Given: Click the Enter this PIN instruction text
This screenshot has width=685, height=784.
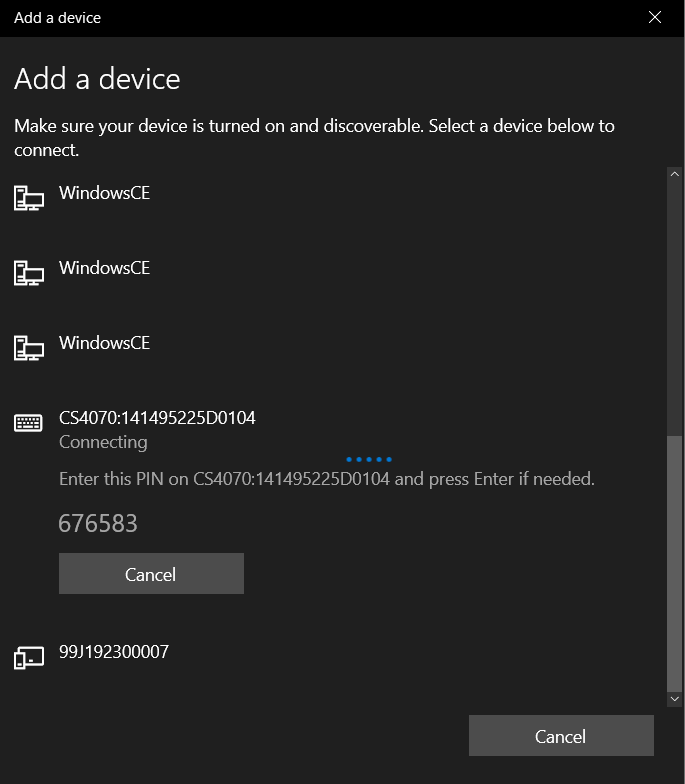Looking at the screenshot, I should pyautogui.click(x=326, y=479).
